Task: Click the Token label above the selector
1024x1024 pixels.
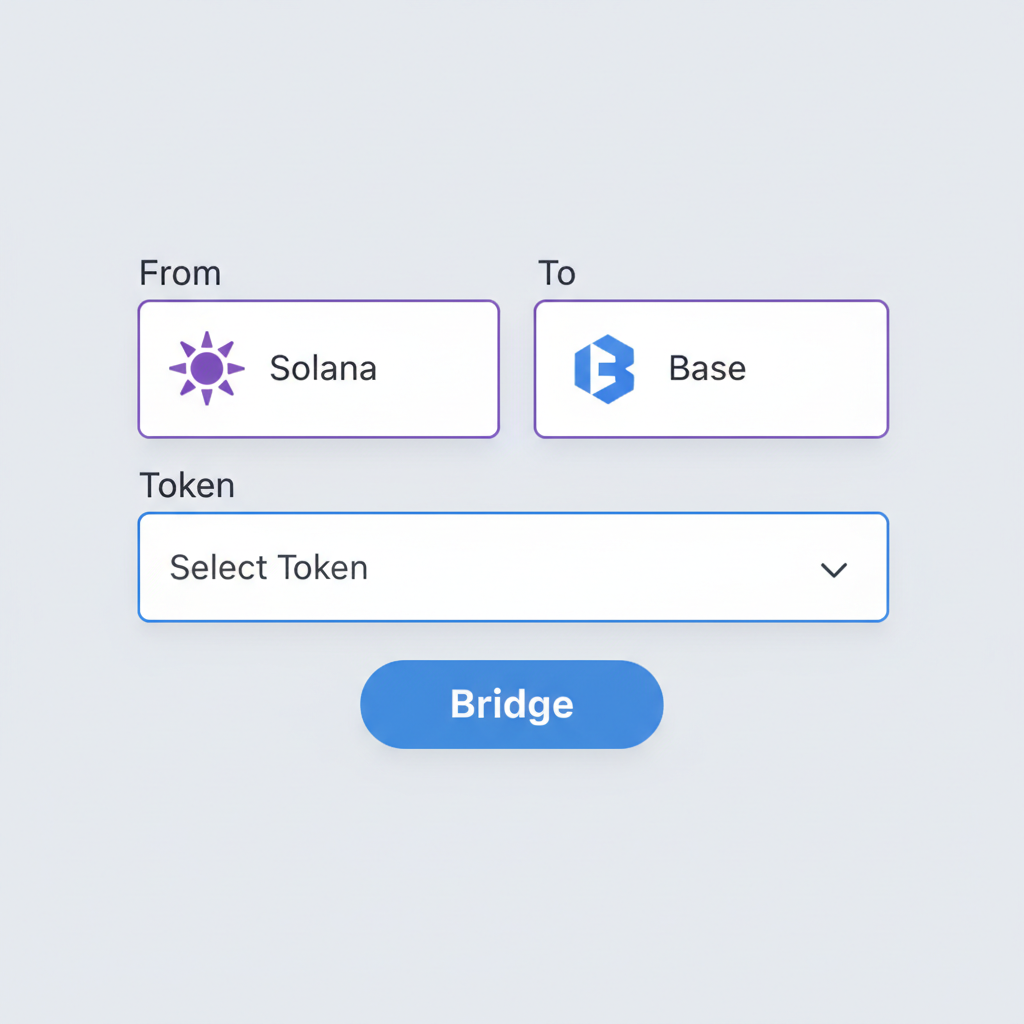Action: coord(187,485)
